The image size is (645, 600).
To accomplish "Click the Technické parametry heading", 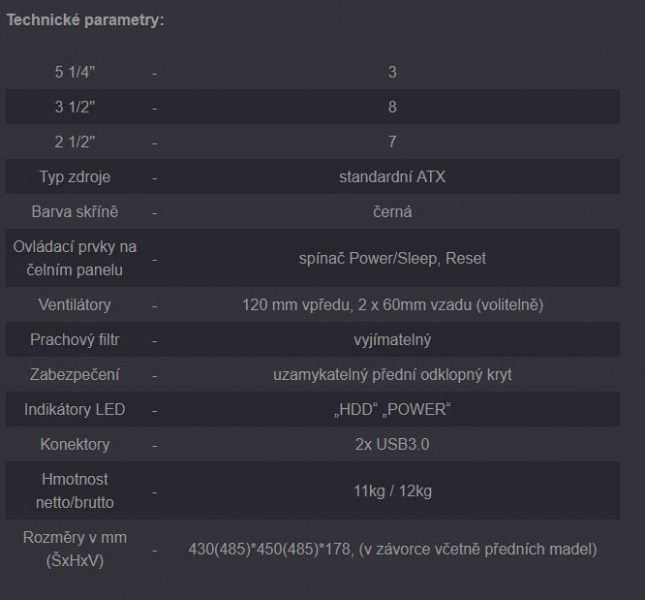I will point(86,20).
